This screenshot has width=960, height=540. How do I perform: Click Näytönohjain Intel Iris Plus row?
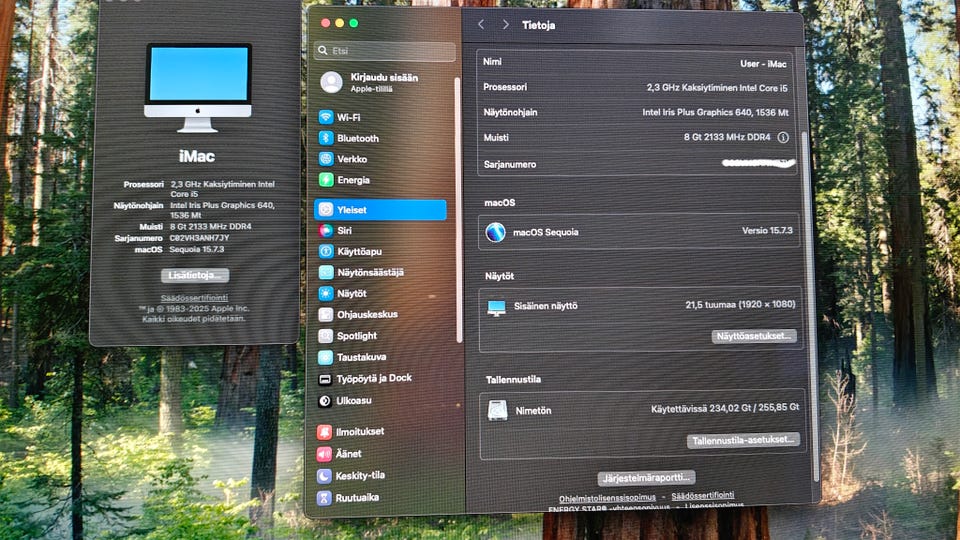(x=636, y=113)
